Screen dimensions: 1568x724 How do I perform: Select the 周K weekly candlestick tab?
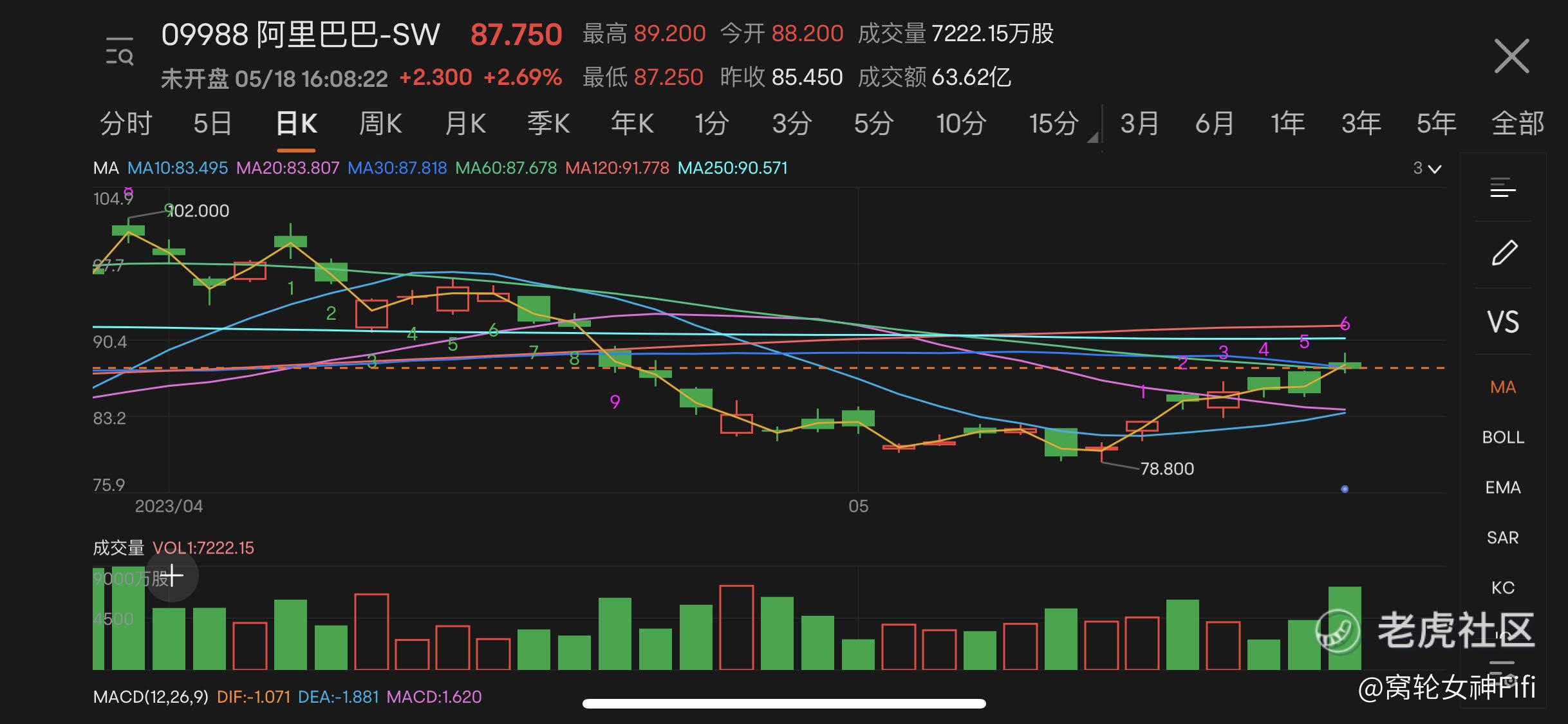380,123
